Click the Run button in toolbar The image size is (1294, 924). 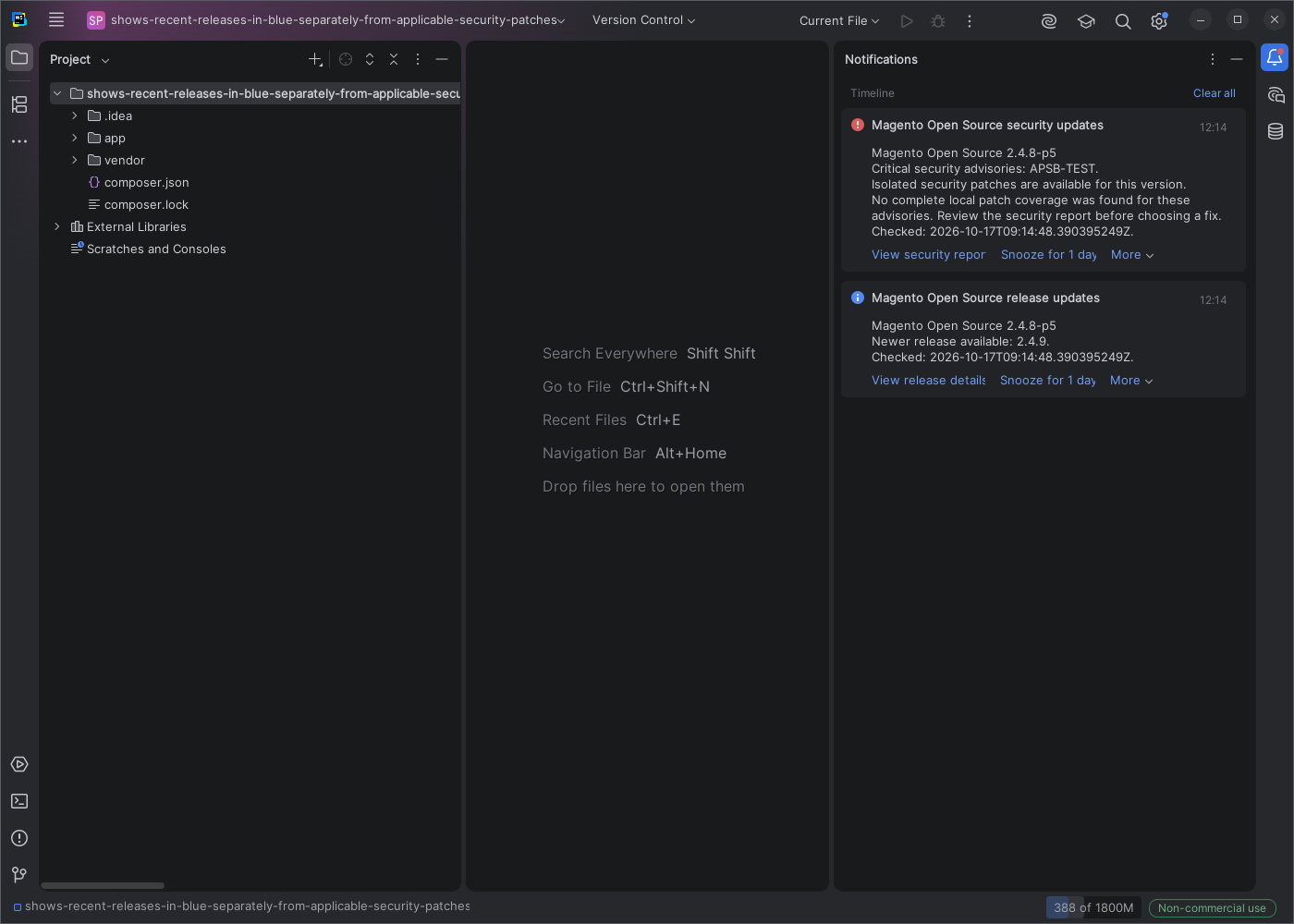click(x=907, y=20)
